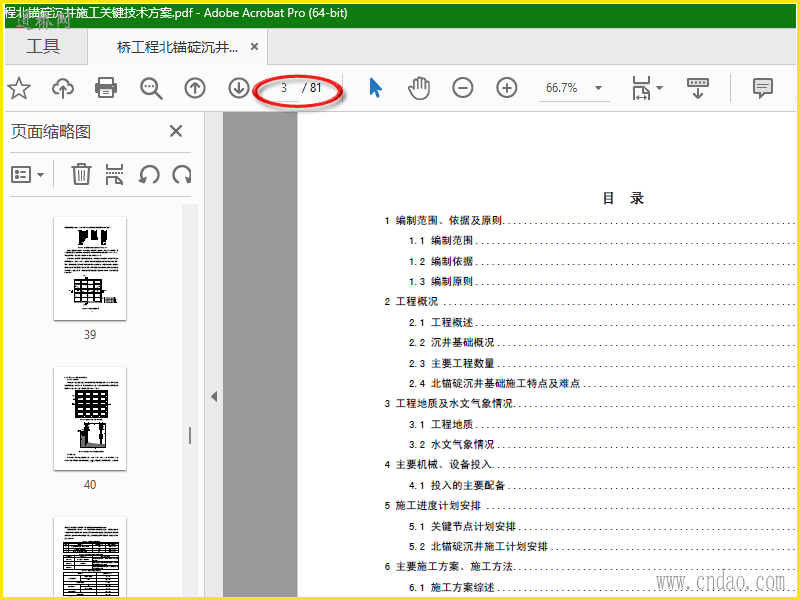Click the 2.2 沉井基础概况 line

click(x=604, y=342)
